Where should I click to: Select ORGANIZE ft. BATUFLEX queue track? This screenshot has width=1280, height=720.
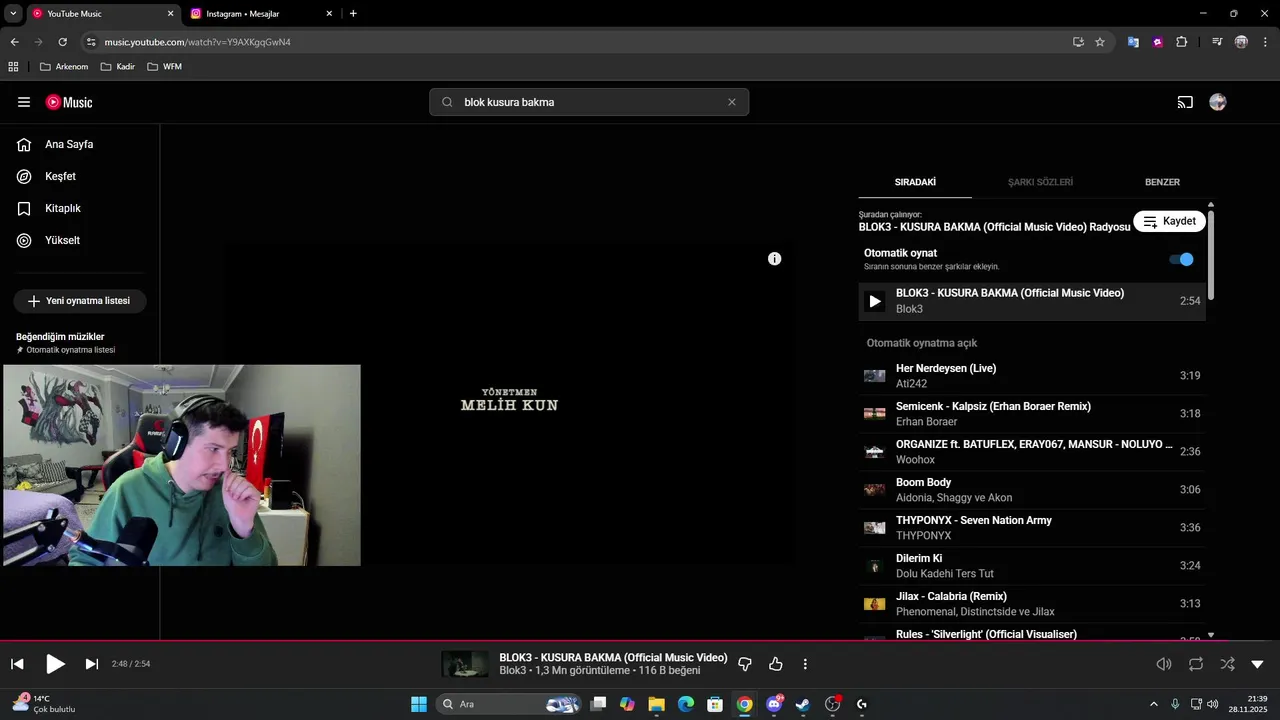pyautogui.click(x=1032, y=452)
